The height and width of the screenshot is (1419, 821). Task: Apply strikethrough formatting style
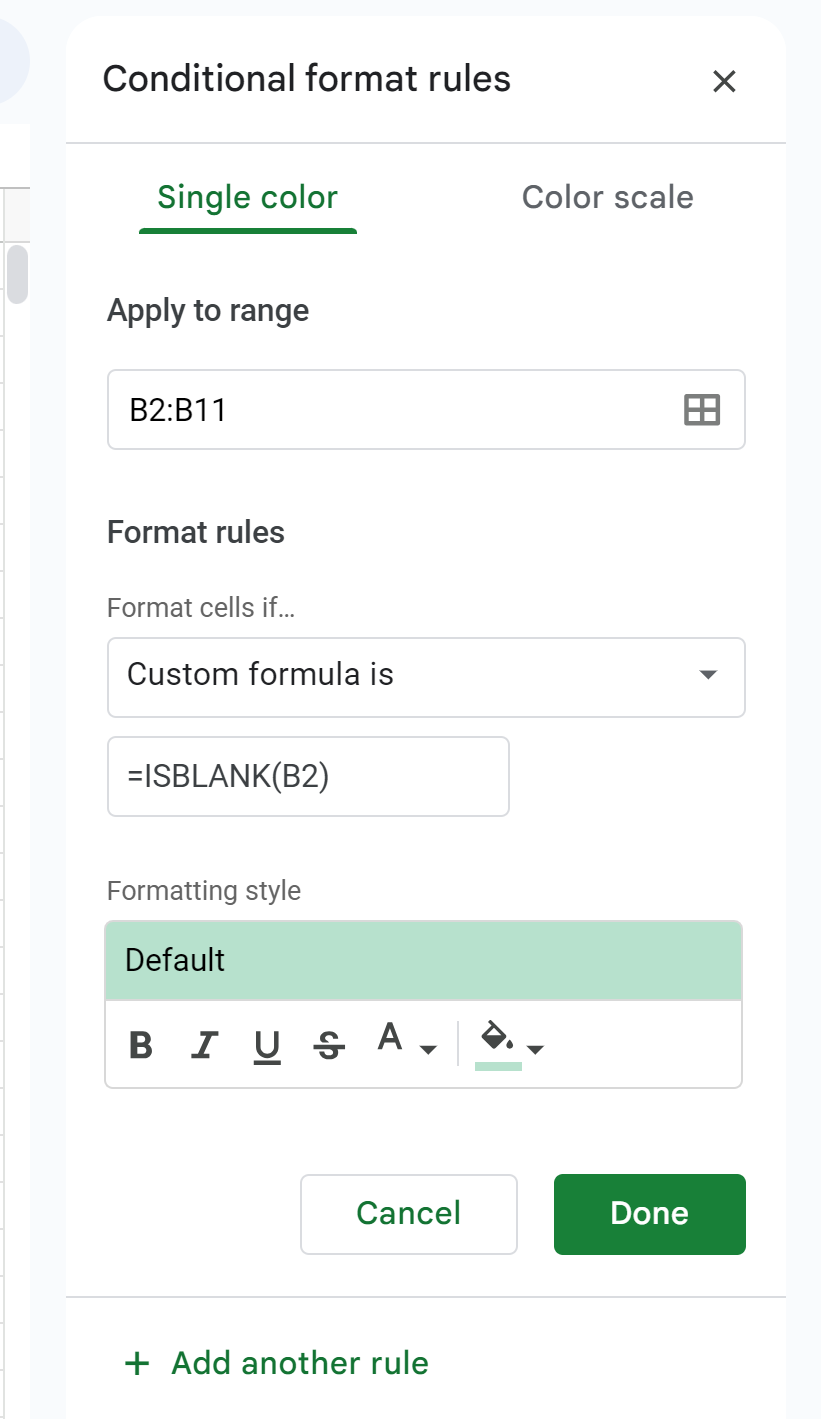pos(329,1046)
